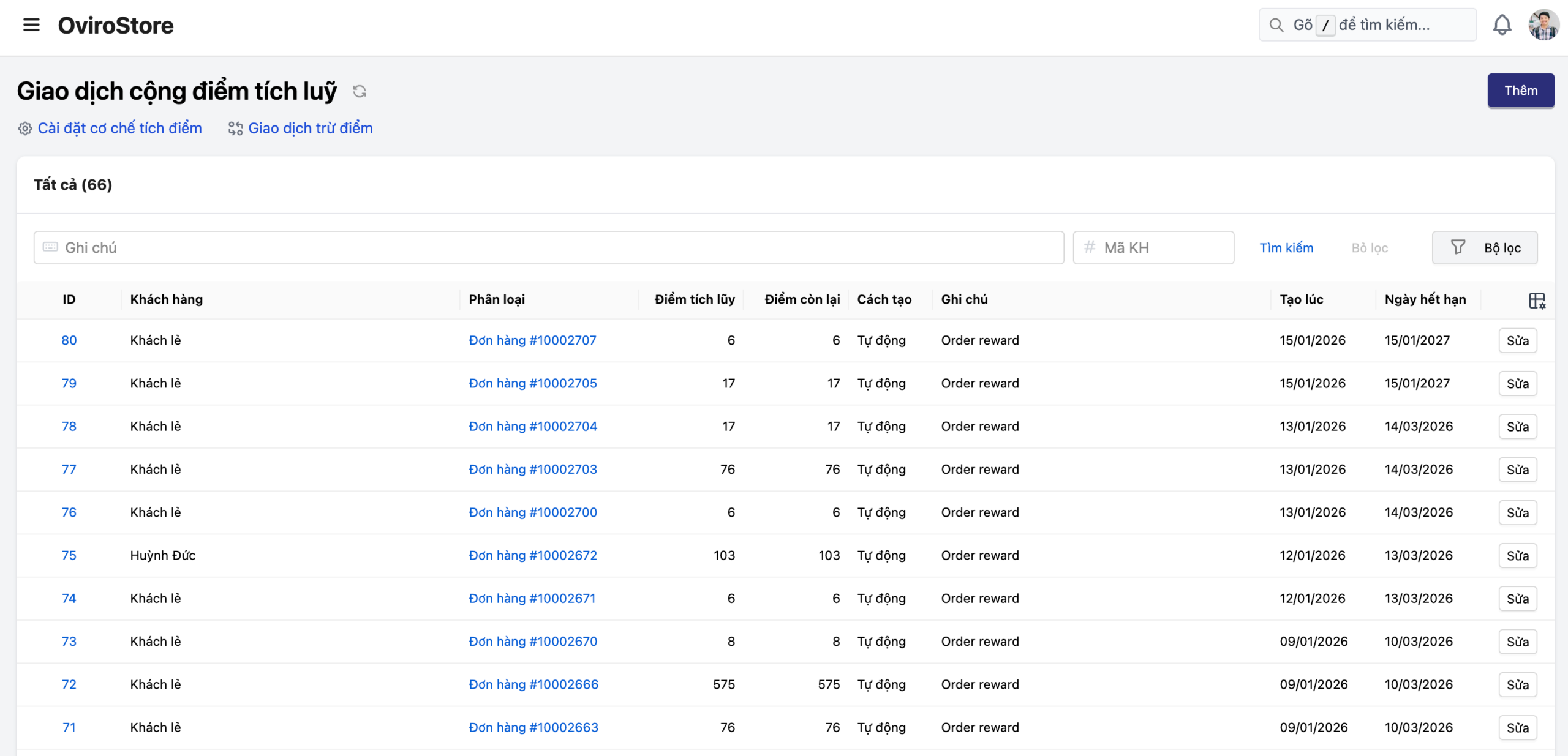Click the Bỏ lọc clear filter link
Screen dimensions: 1568x756
tap(1370, 248)
